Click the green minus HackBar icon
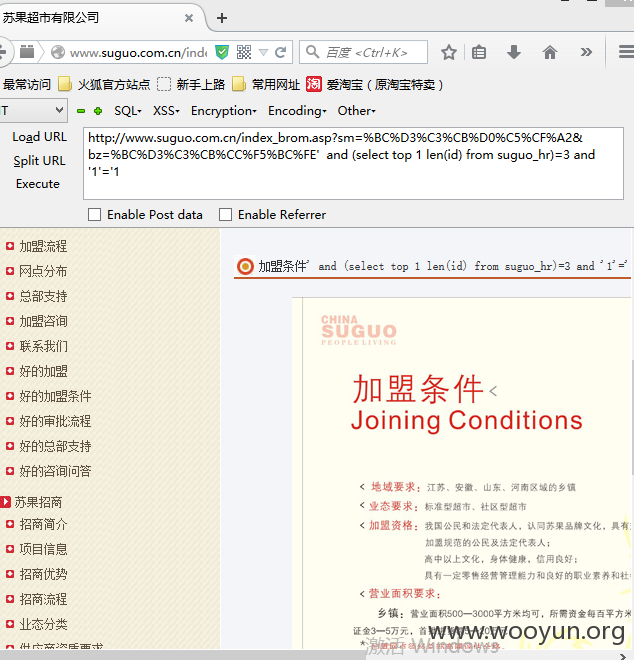Screen dimensions: 634x660 point(81,111)
